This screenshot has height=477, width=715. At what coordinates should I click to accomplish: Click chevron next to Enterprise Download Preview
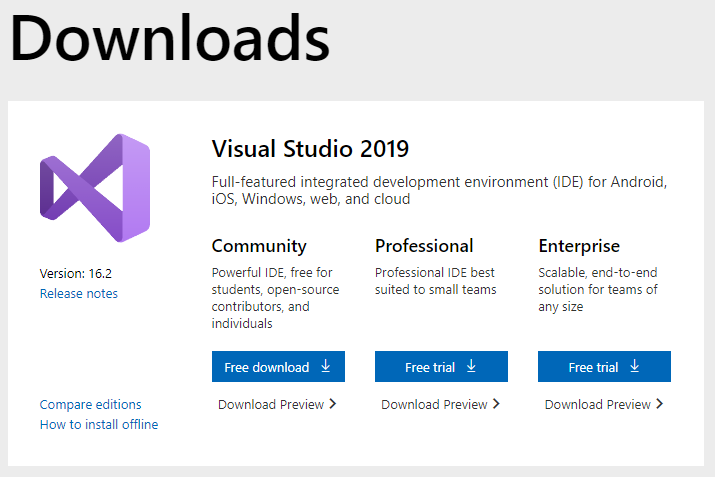[x=659, y=404]
